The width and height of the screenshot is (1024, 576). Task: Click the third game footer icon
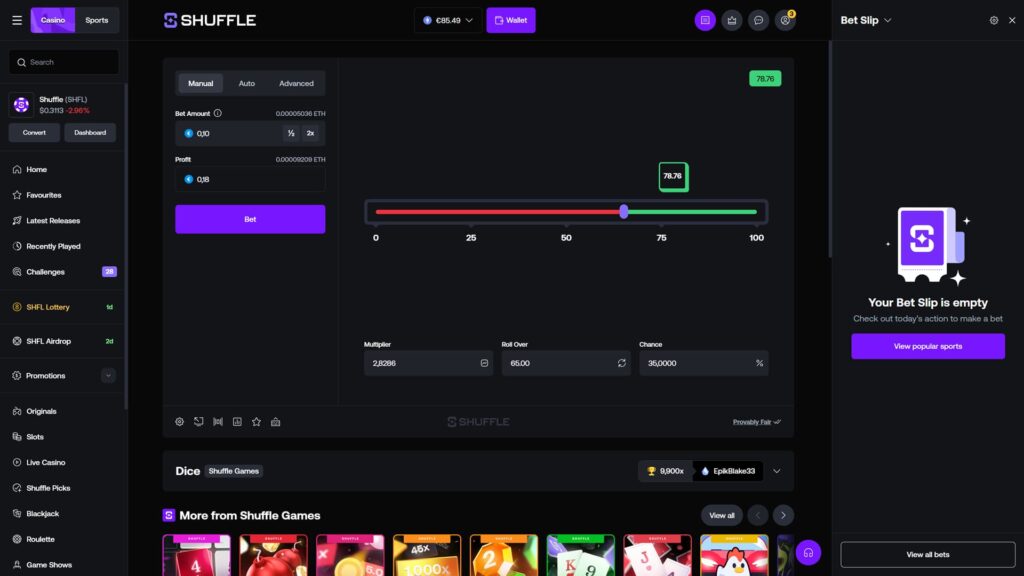218,422
